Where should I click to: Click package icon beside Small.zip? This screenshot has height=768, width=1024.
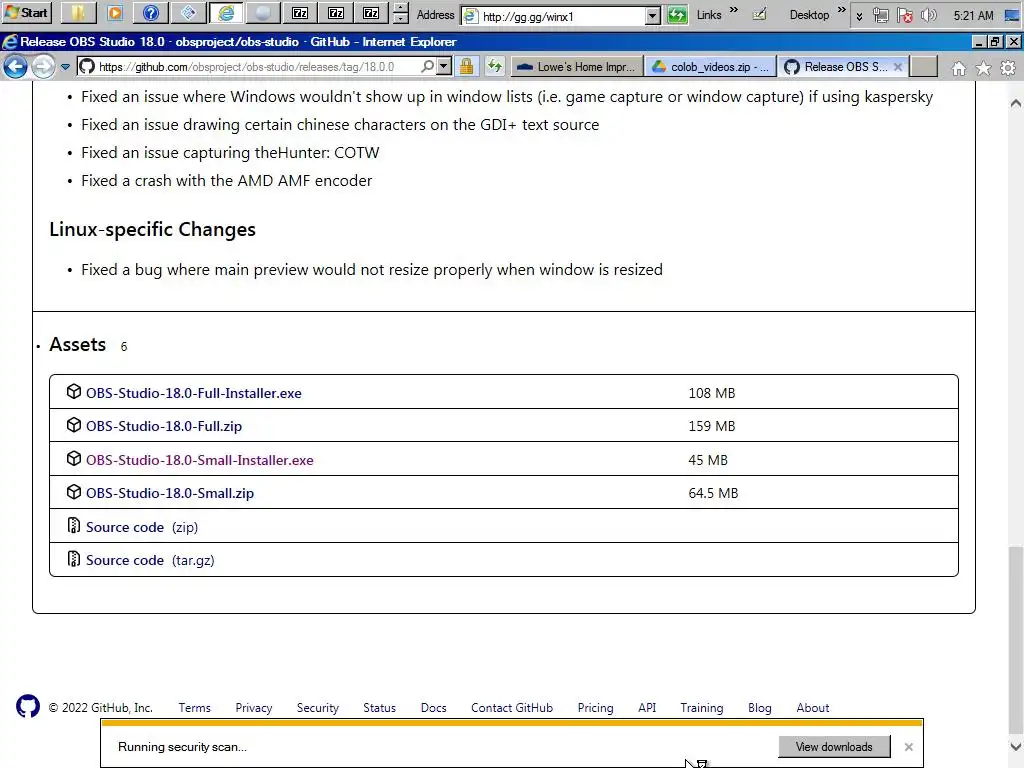74,492
